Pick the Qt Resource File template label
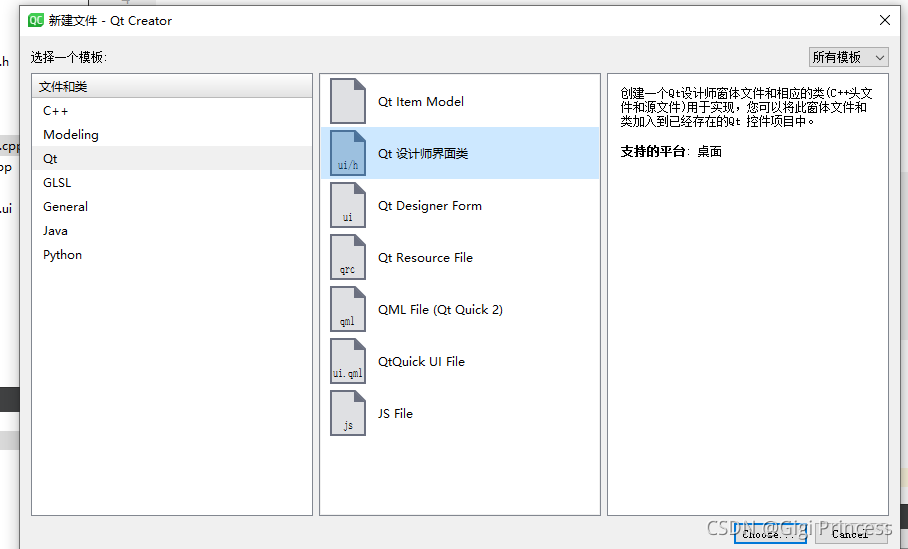The height and width of the screenshot is (549, 908). (x=425, y=258)
